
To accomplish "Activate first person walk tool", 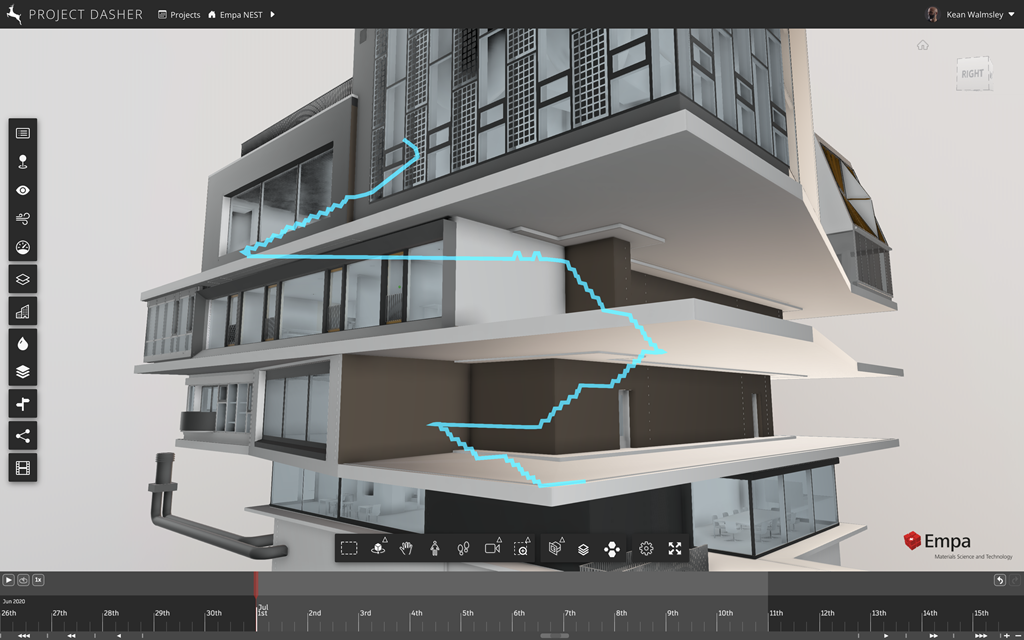I will (435, 548).
